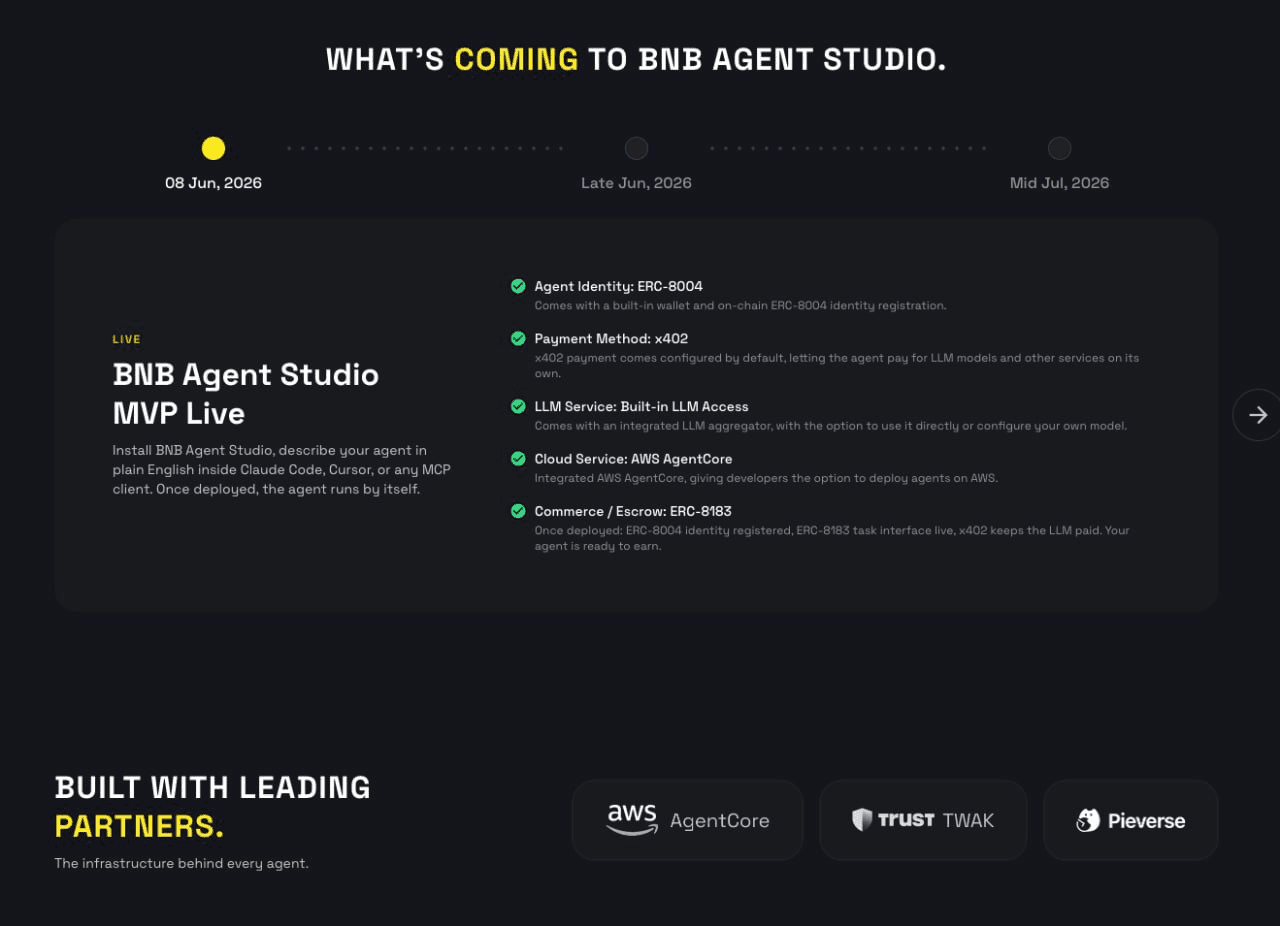Click green check beside LLM Service item
Viewport: 1280px width, 926px height.
point(518,406)
